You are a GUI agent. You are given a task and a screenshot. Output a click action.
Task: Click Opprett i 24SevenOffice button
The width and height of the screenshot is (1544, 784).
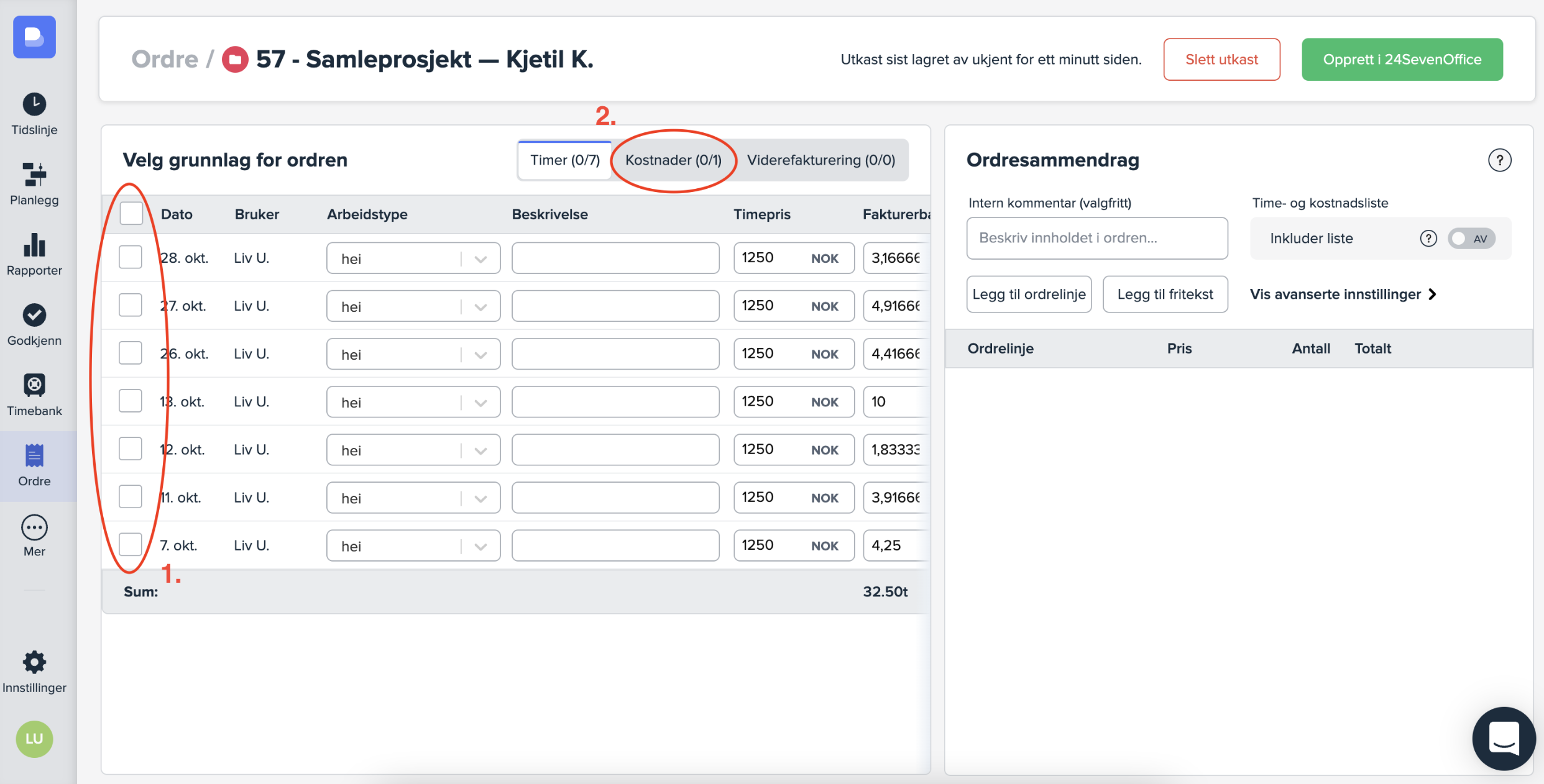tap(1402, 60)
